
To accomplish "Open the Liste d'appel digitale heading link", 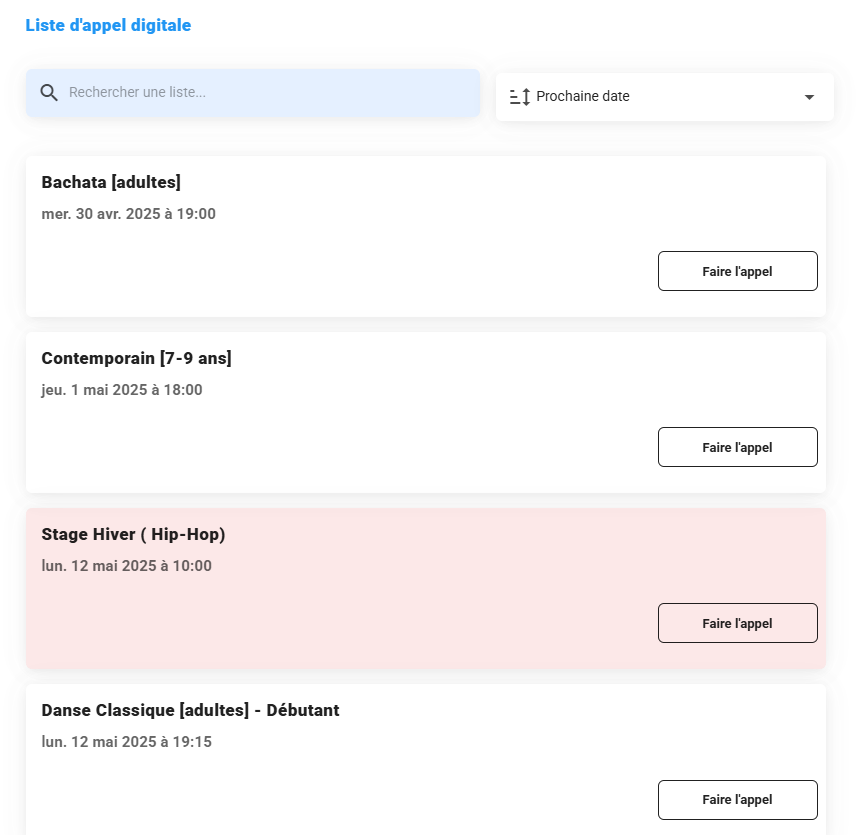I will 108,25.
